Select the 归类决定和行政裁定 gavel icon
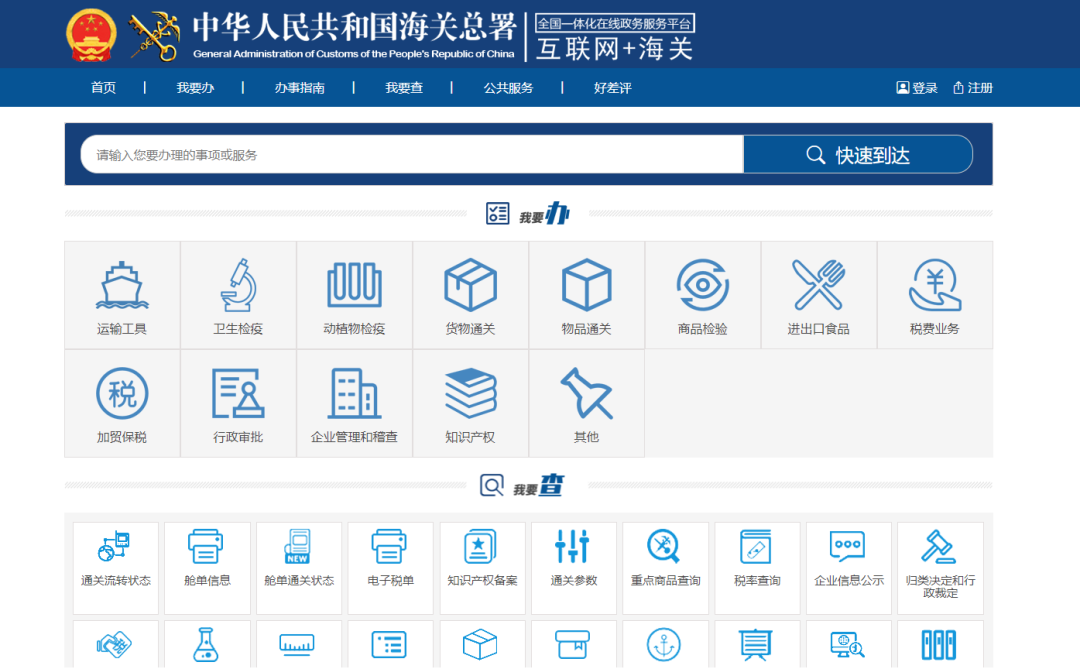 tap(938, 546)
